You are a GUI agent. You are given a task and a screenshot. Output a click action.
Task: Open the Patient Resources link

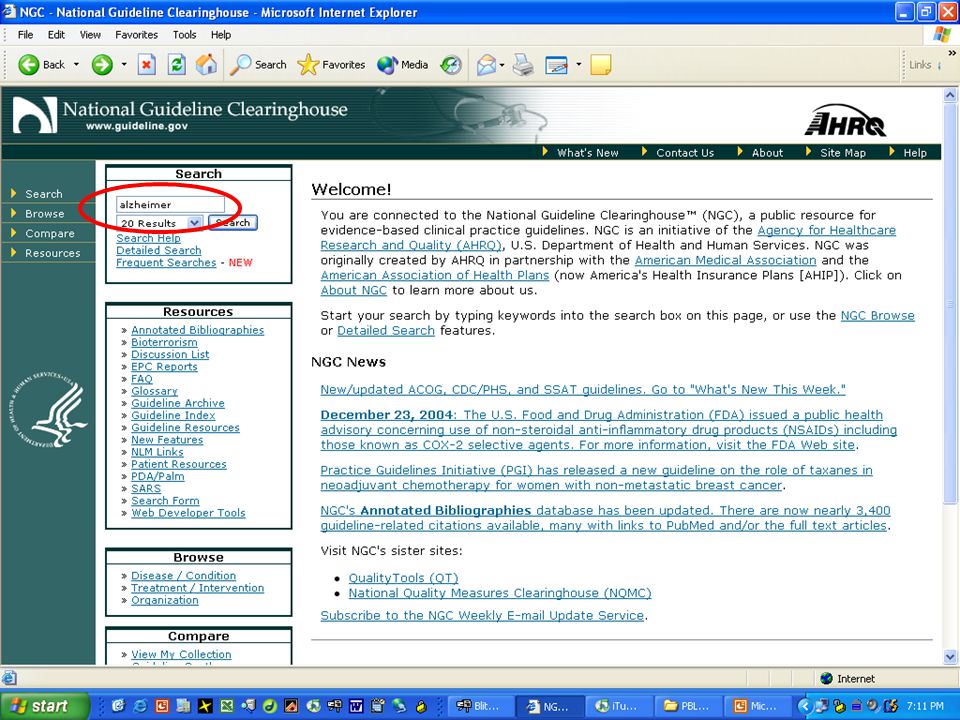point(179,465)
